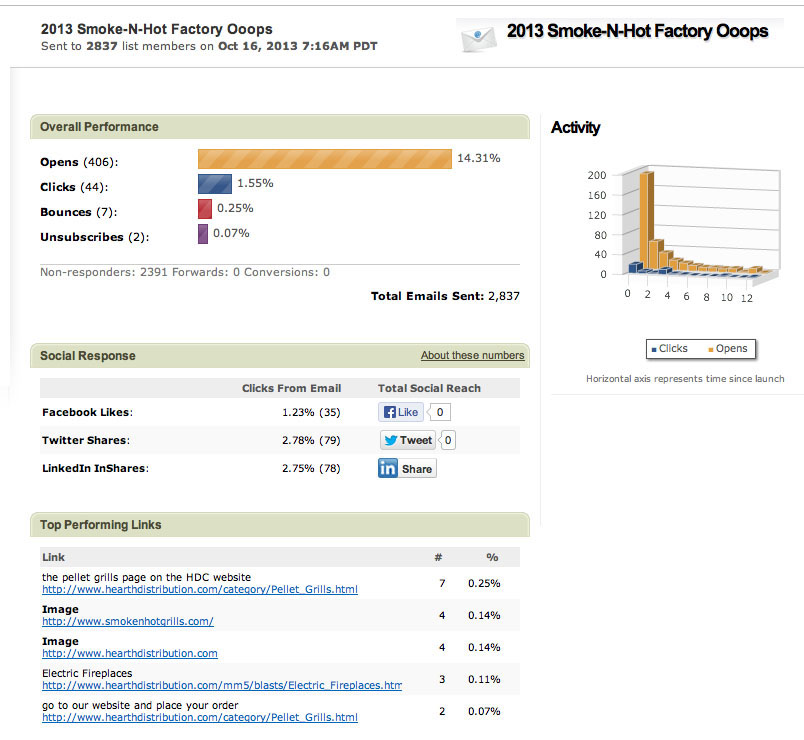
Task: Open the About these numbers link
Action: (472, 356)
